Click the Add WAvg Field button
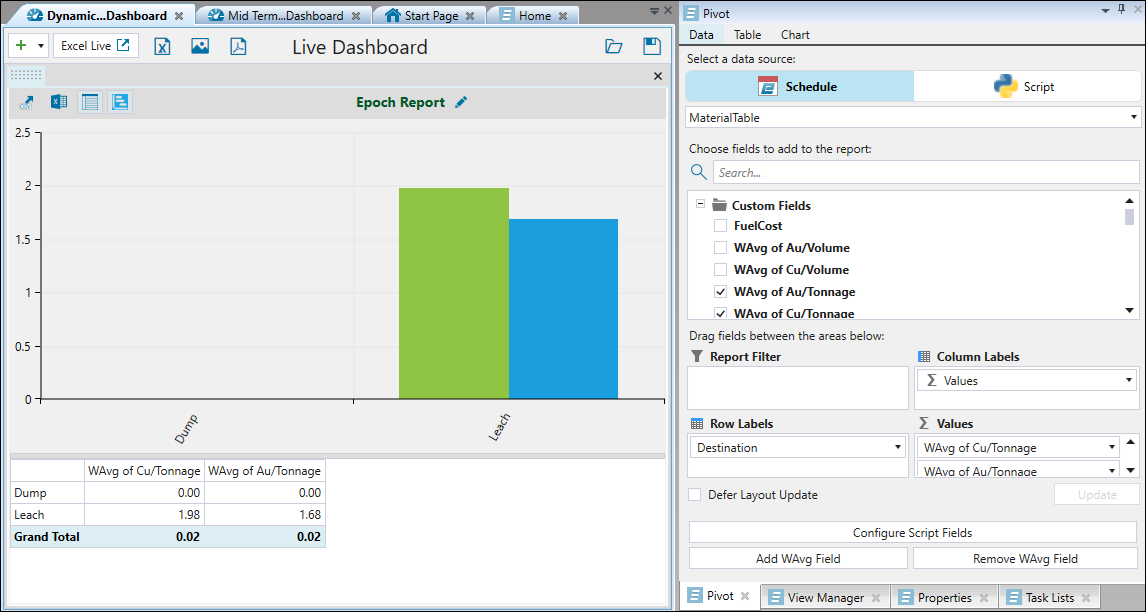The image size is (1146, 612). (x=798, y=559)
